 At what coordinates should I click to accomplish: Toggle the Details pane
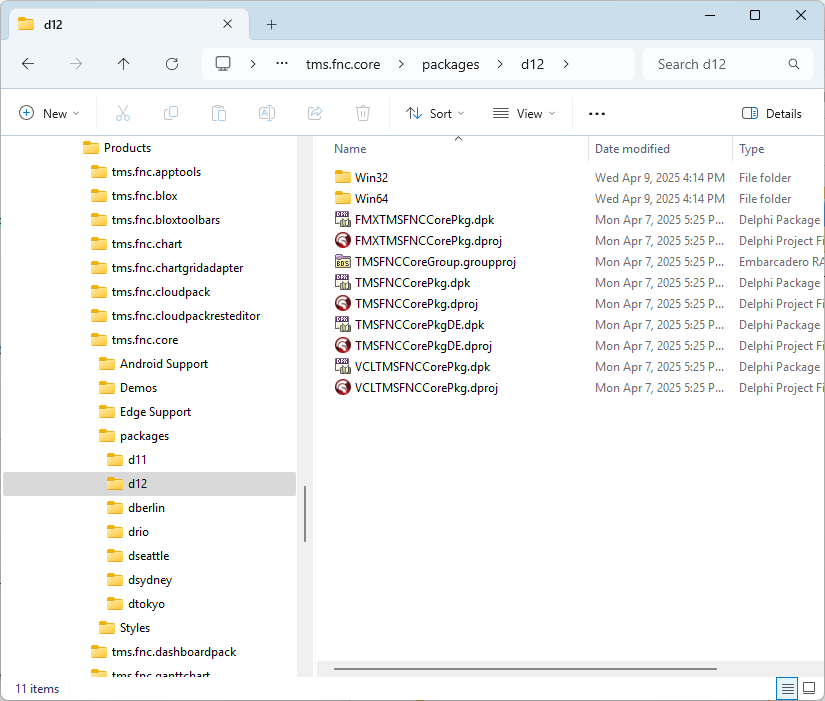point(772,114)
